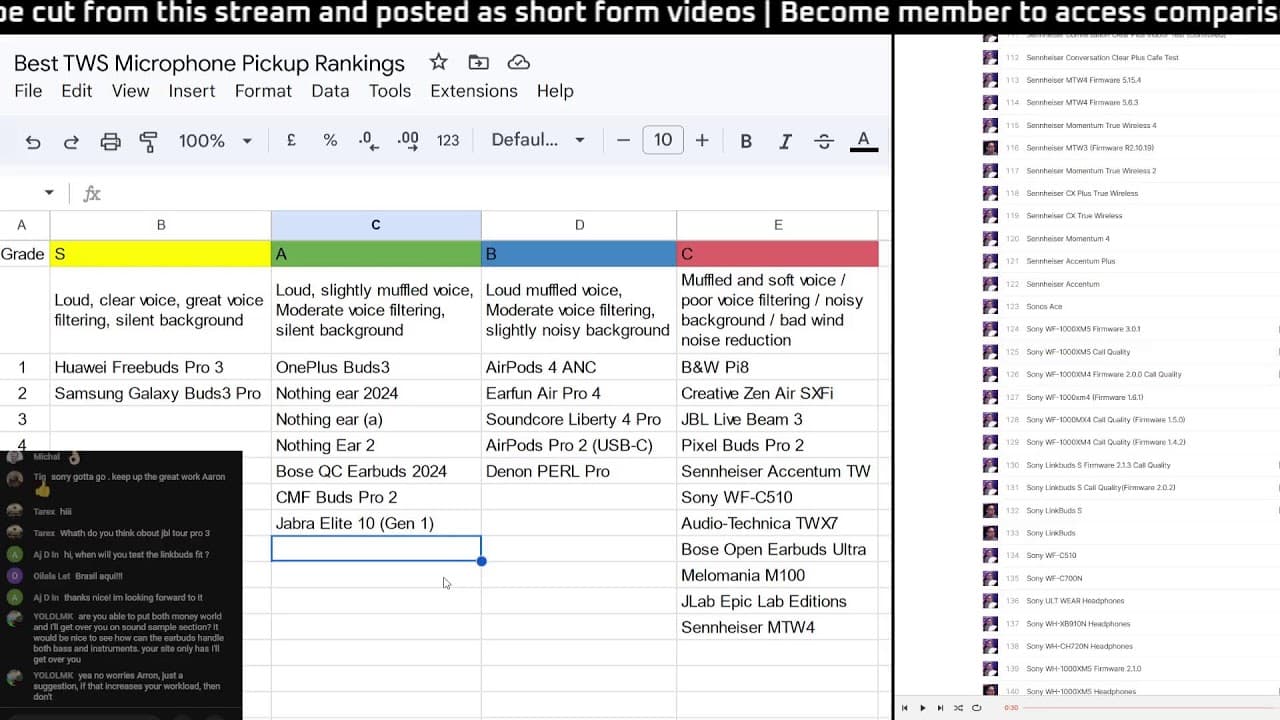1280x720 pixels.
Task: Select the Sennheiser MTW4 cell in column E
Action: pyautogui.click(x=778, y=627)
